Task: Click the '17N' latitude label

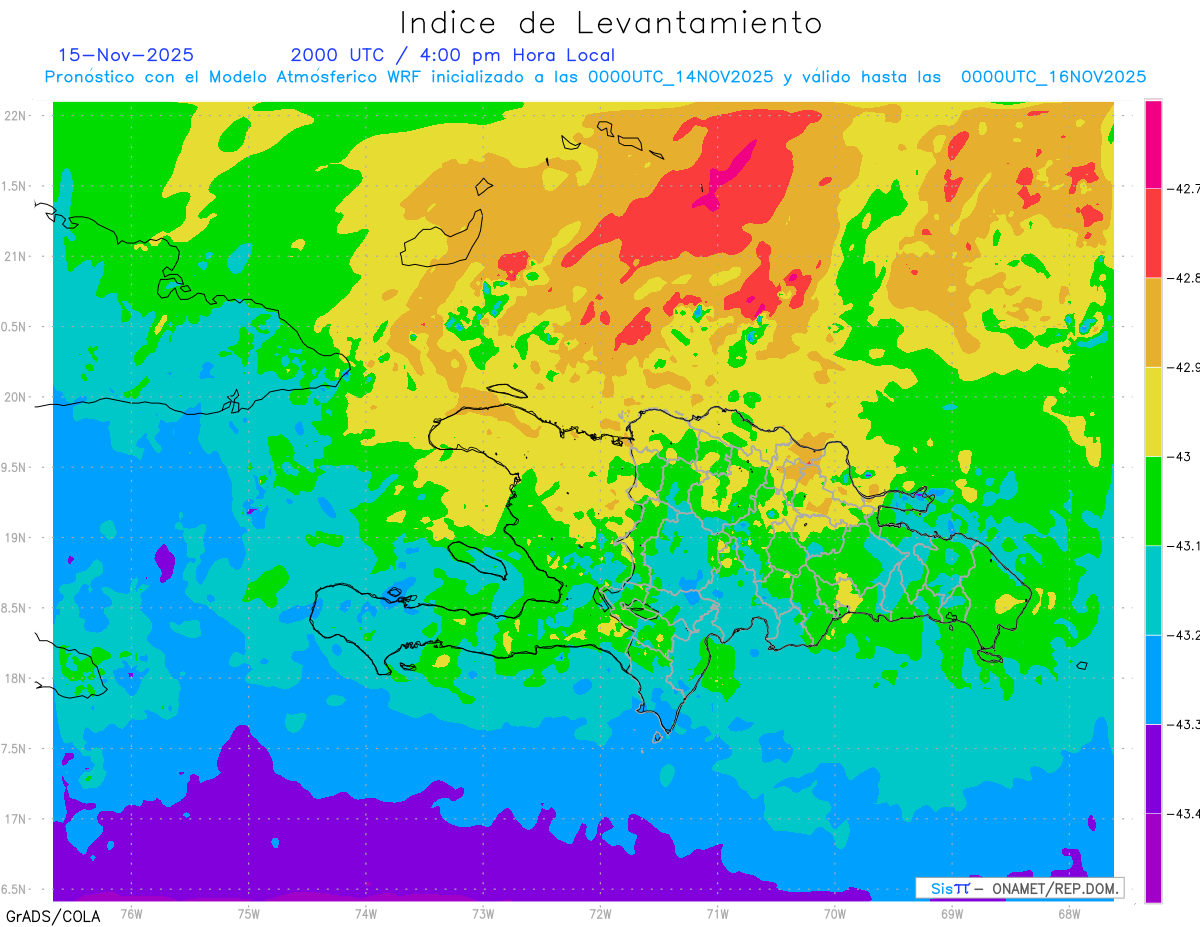Action: pos(15,819)
